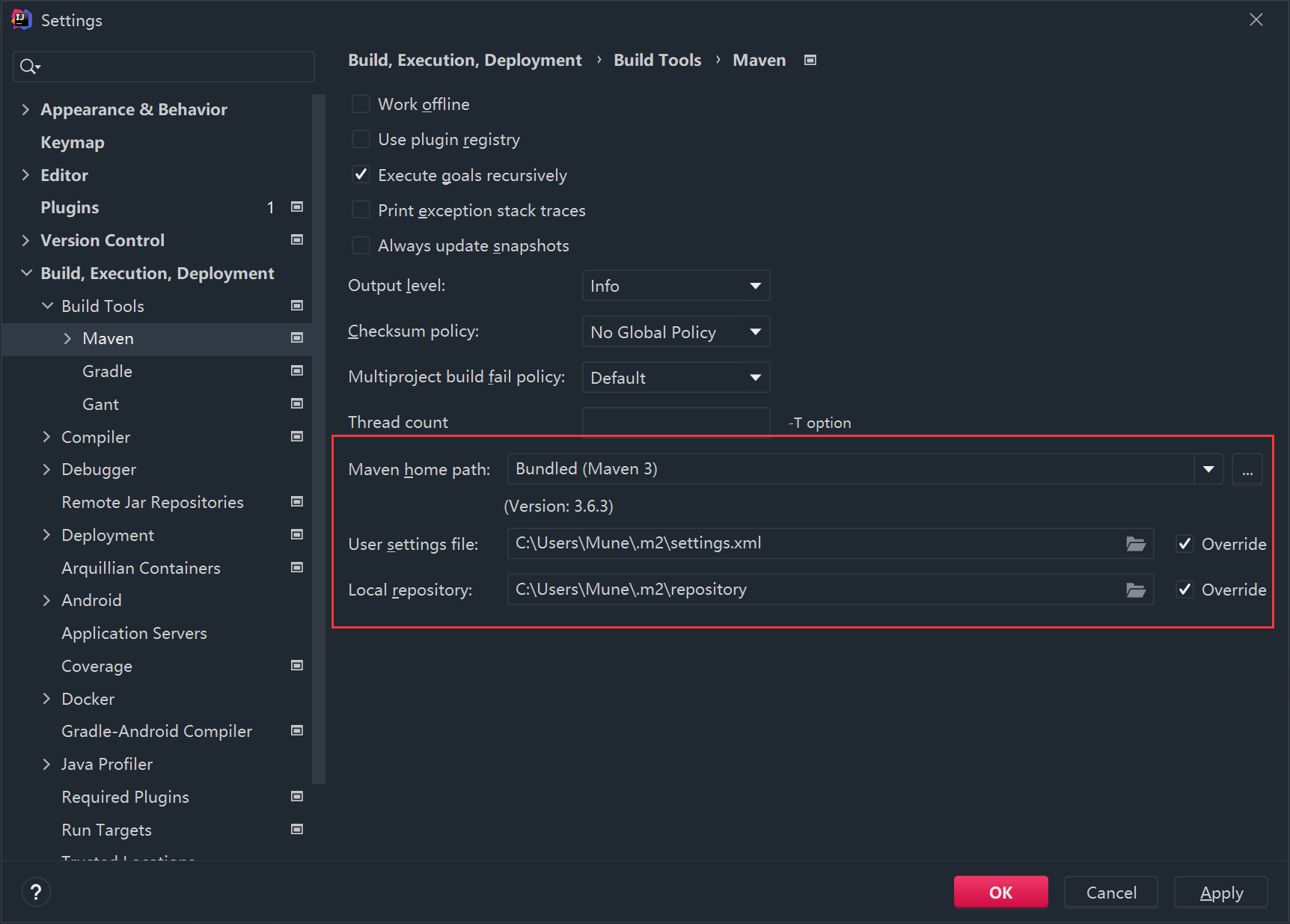This screenshot has width=1290, height=924.
Task: Click the project-level icon beside Build Tools
Action: 297,306
